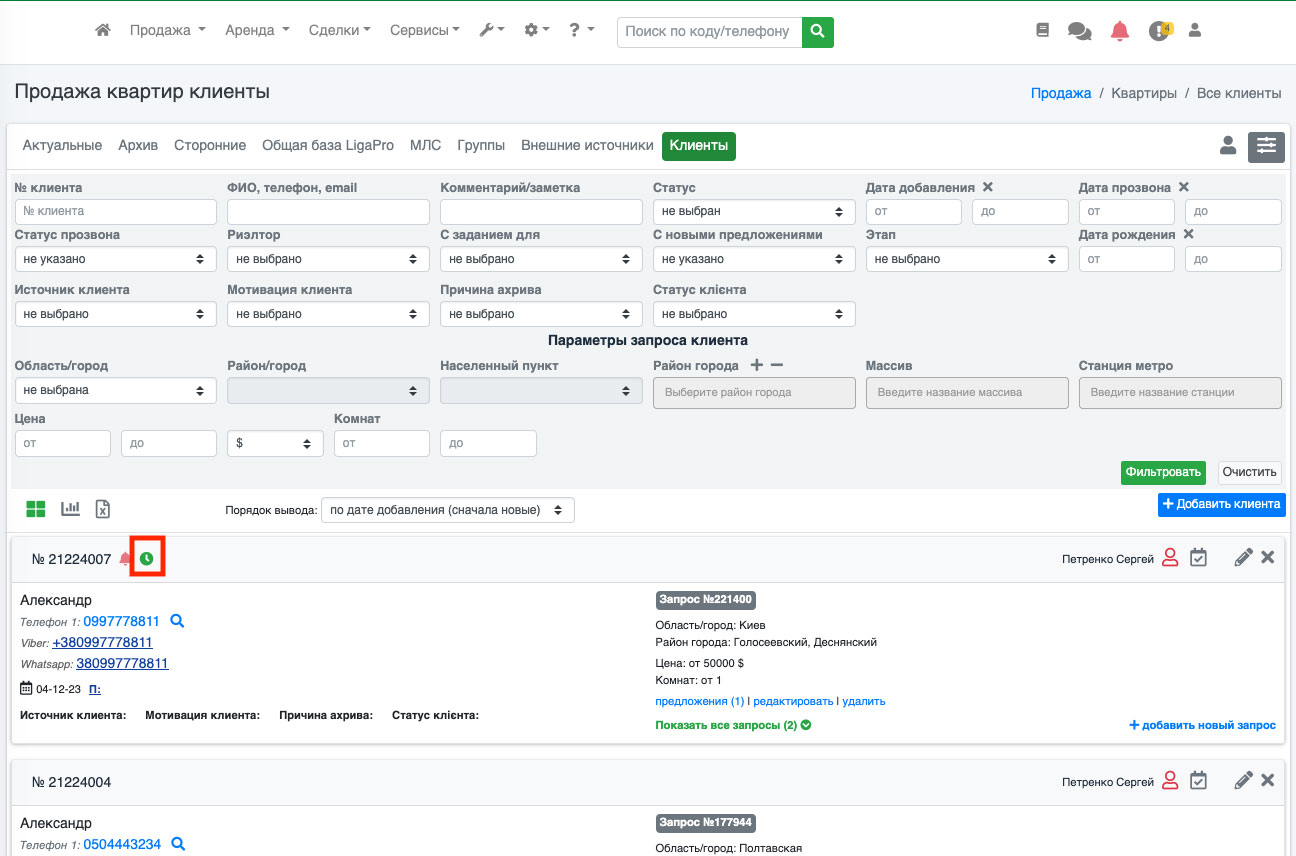Expand Показать все запросы (2)
Image resolution: width=1296 pixels, height=856 pixels.
point(732,725)
